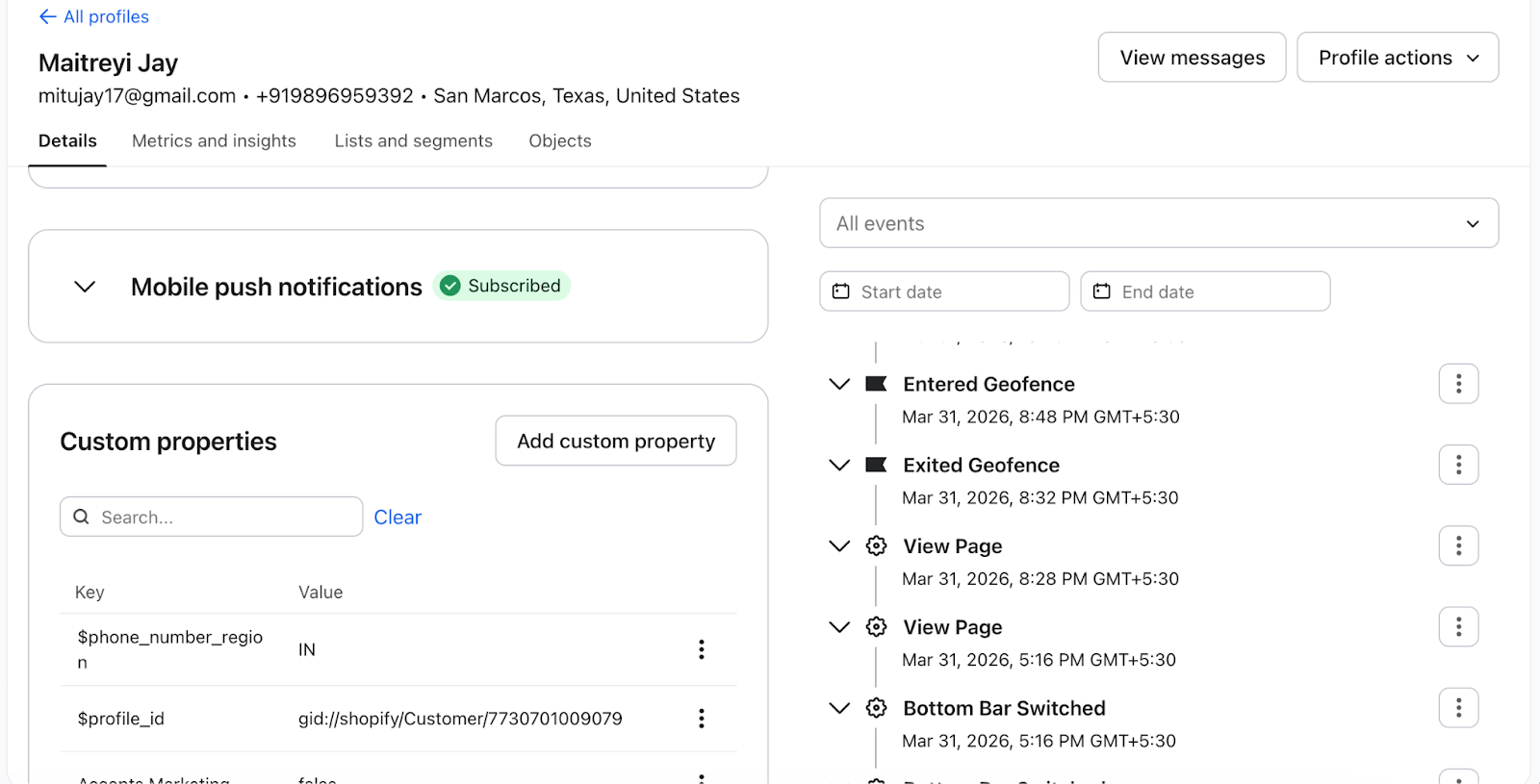Open options menu for Exited Geofence event
Image resolution: width=1540 pixels, height=784 pixels.
click(1458, 465)
